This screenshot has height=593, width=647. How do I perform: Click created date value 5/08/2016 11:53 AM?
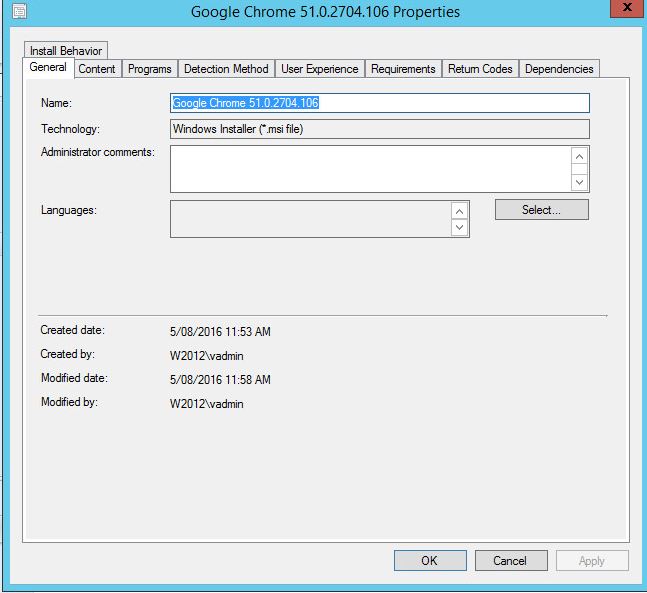[220, 332]
